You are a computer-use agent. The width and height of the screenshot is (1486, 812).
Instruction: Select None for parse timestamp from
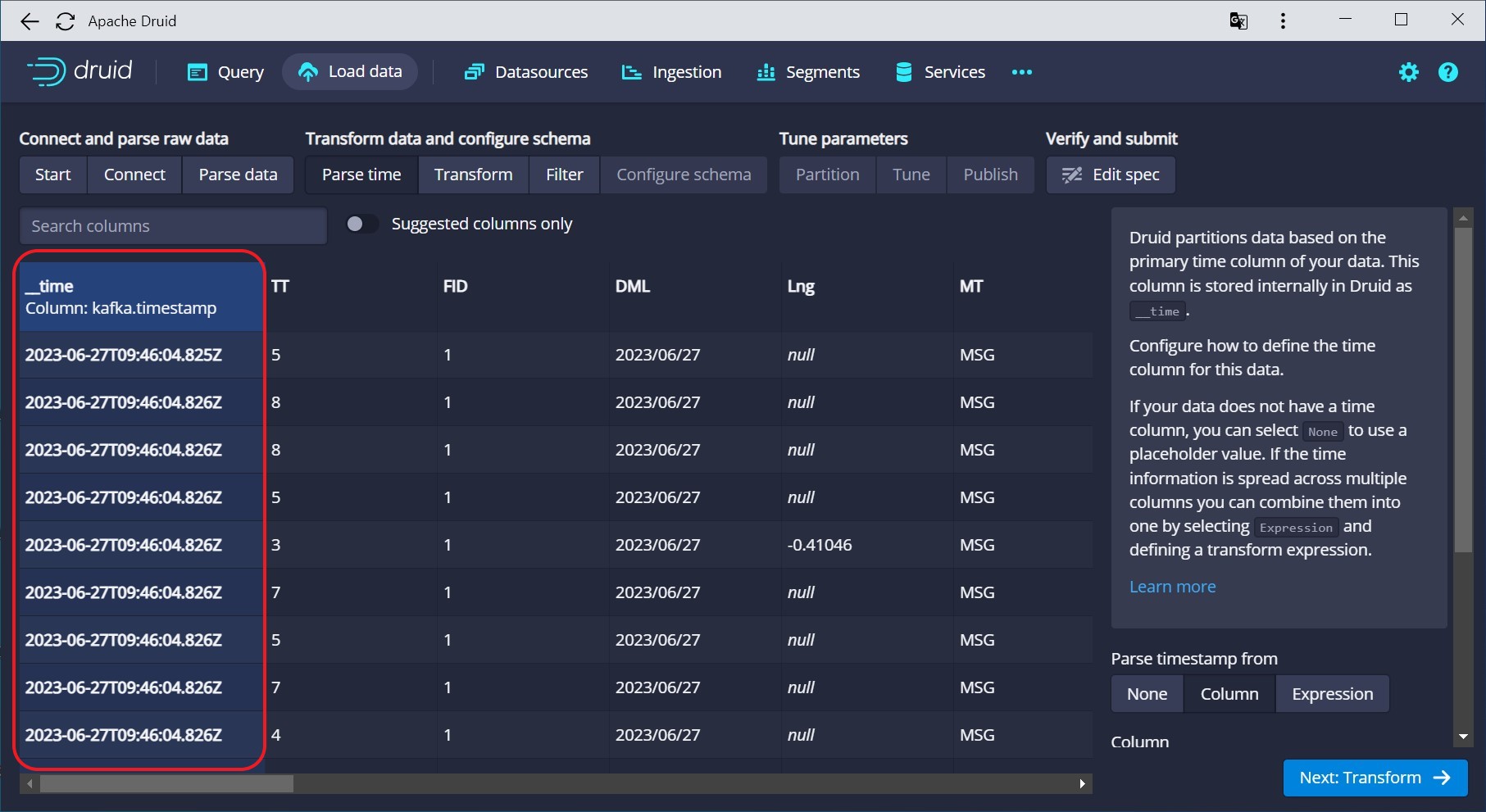(x=1147, y=694)
